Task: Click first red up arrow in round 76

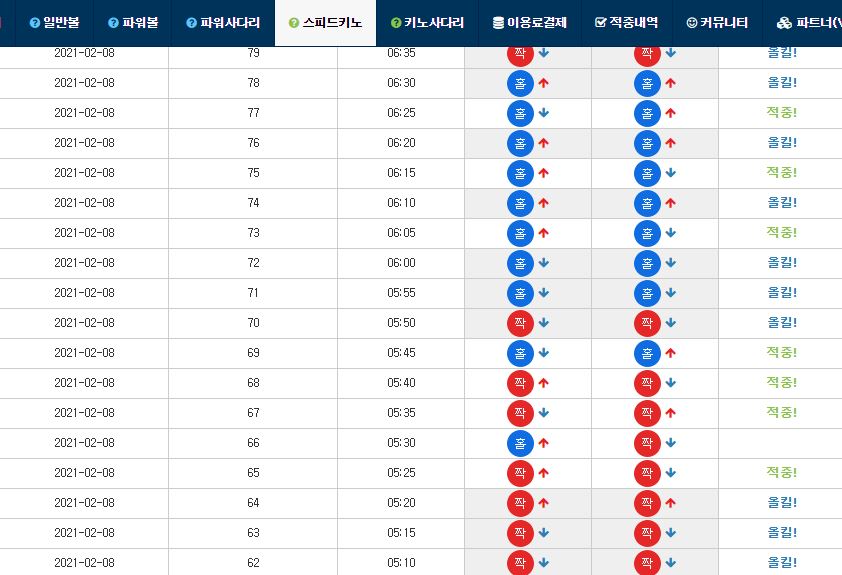Action: tap(543, 143)
